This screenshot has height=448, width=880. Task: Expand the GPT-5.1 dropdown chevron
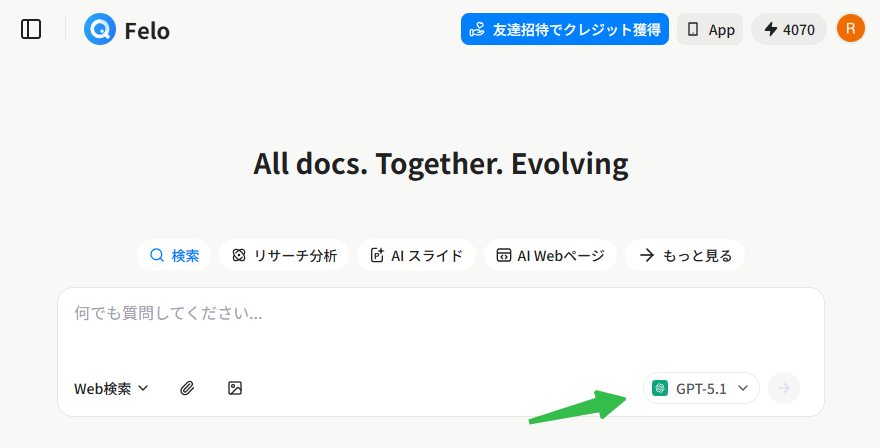(742, 388)
